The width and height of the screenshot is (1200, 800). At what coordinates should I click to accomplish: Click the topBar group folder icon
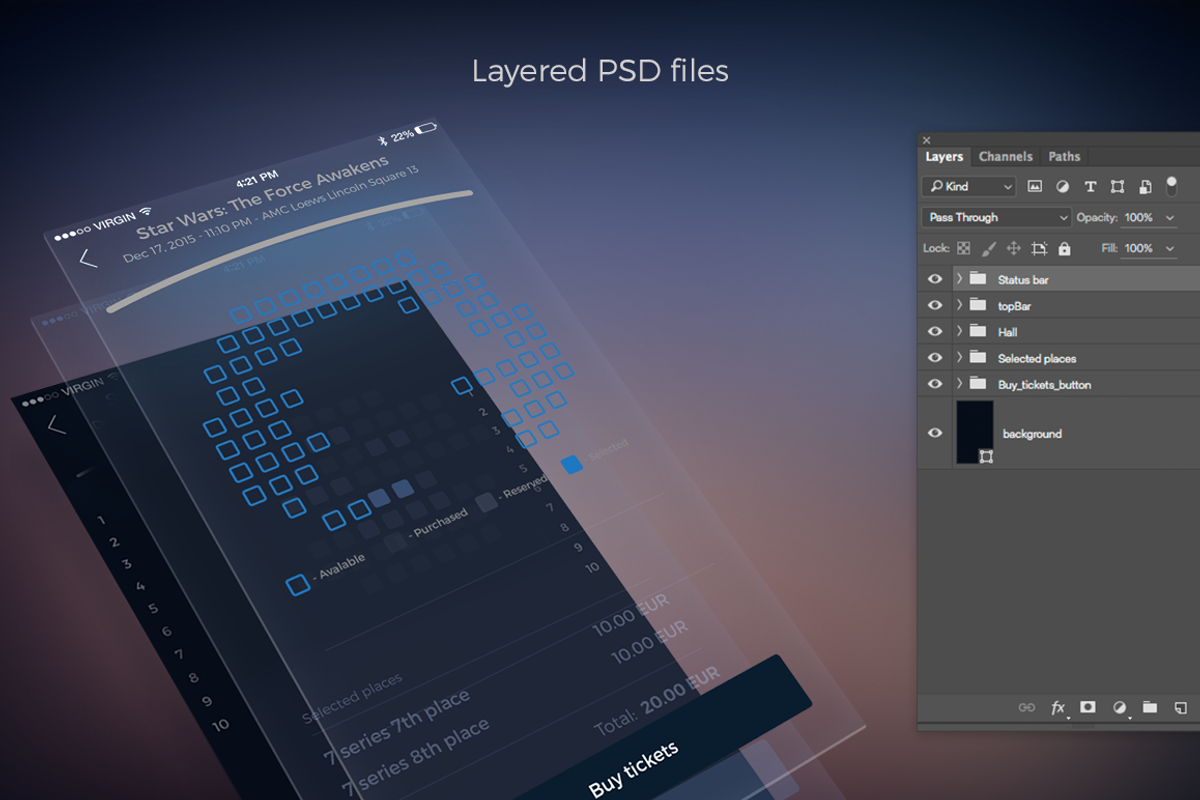pos(978,305)
